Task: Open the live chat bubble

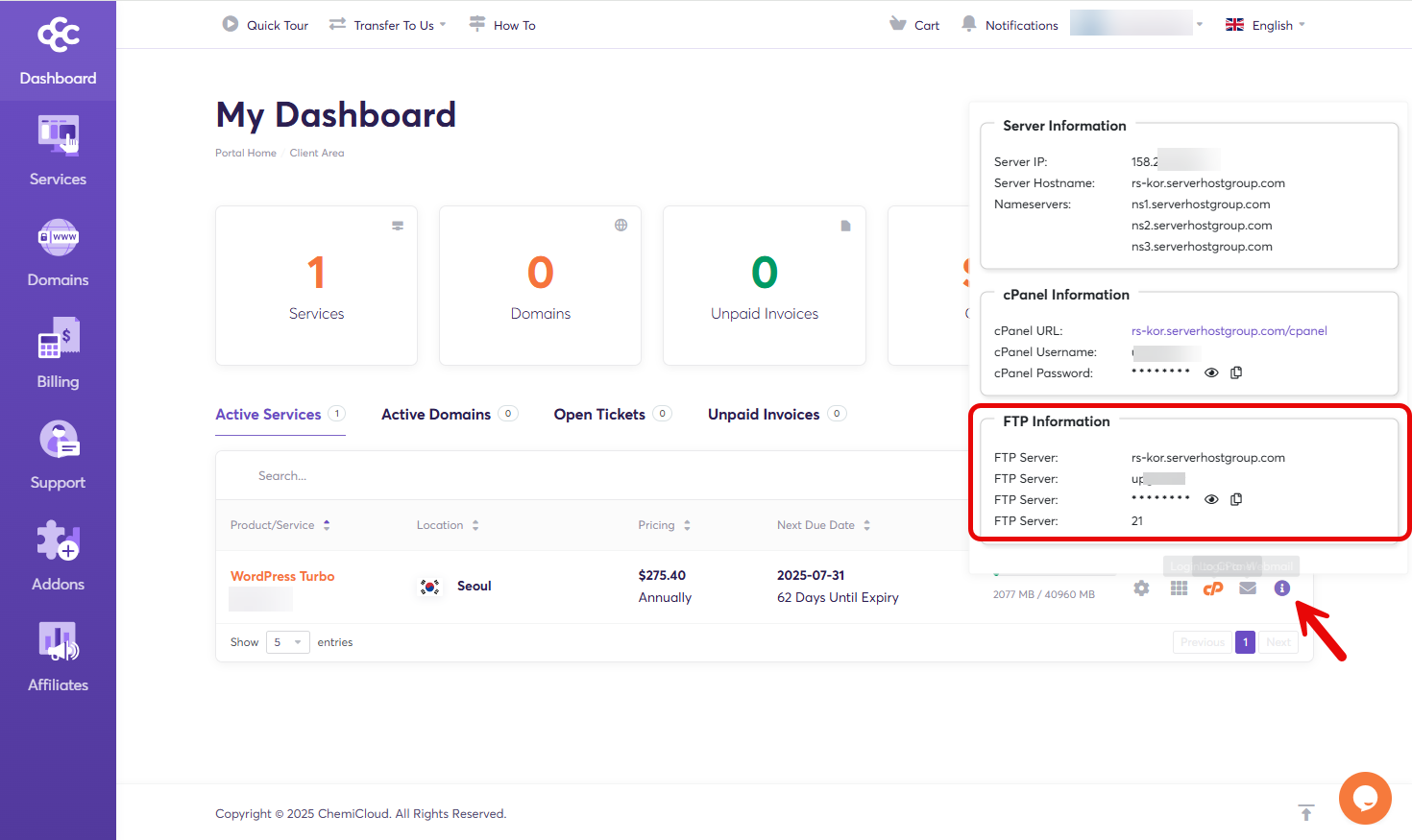Action: point(1365,798)
